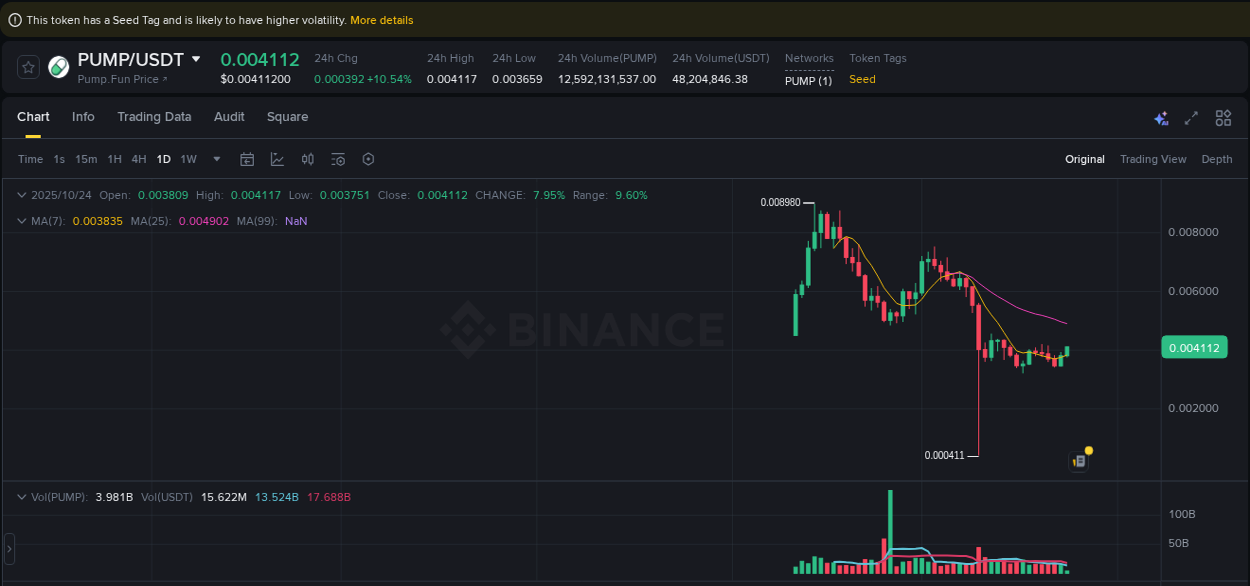This screenshot has width=1250, height=586.
Task: Open the date range calendar picker
Action: 247,158
